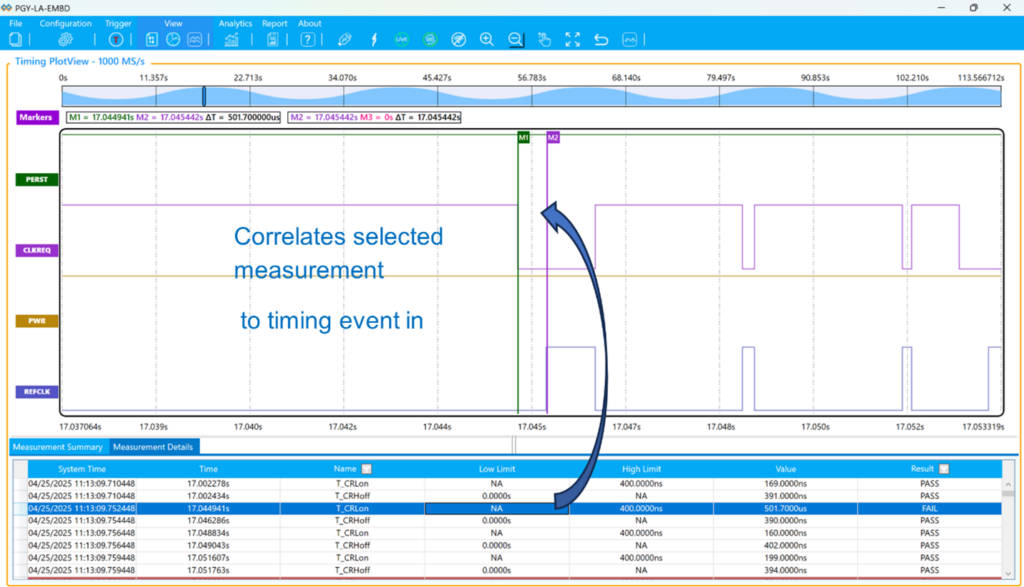
Task: Switch to Measurement Summary tab
Action: pos(58,447)
